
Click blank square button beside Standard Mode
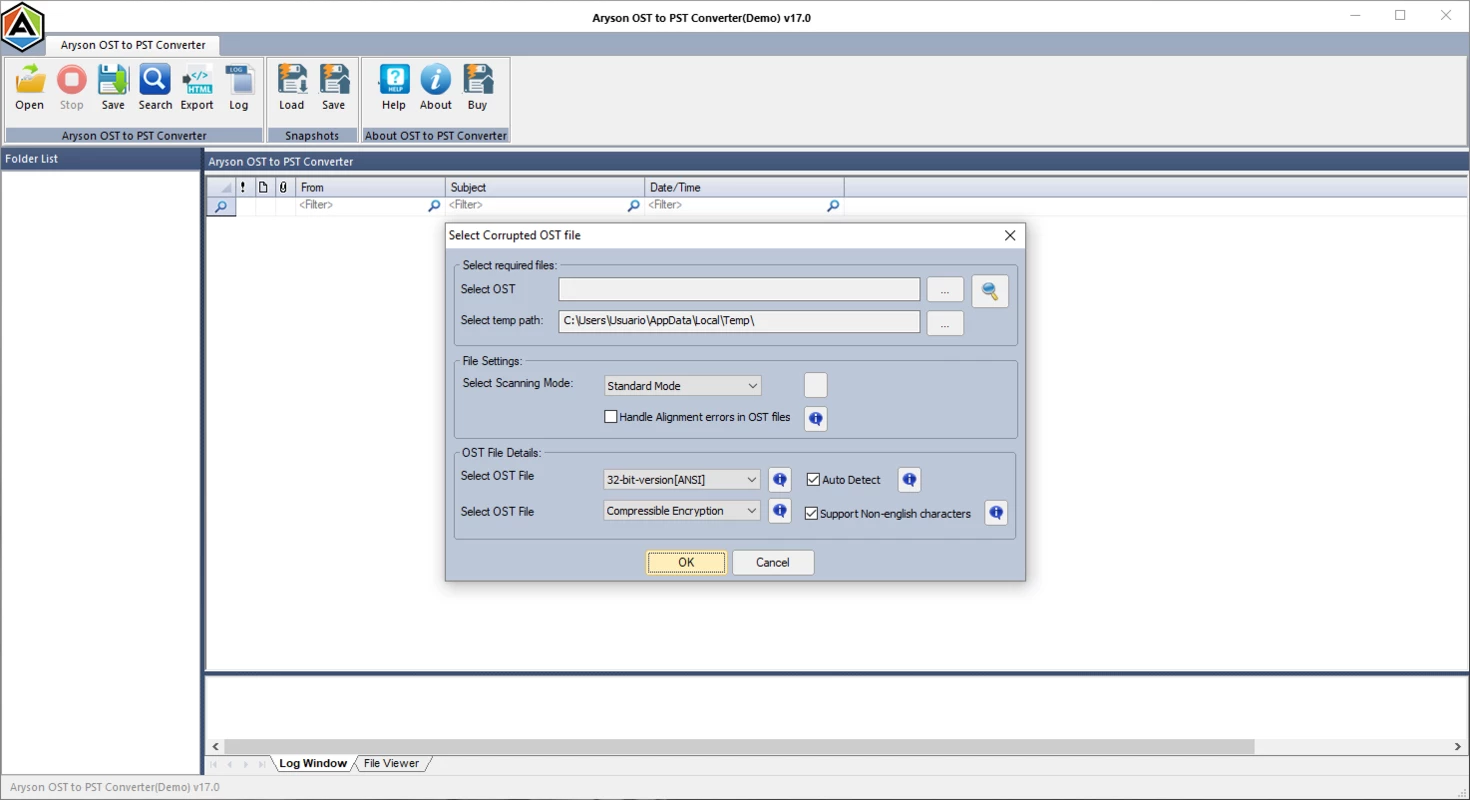(x=816, y=385)
